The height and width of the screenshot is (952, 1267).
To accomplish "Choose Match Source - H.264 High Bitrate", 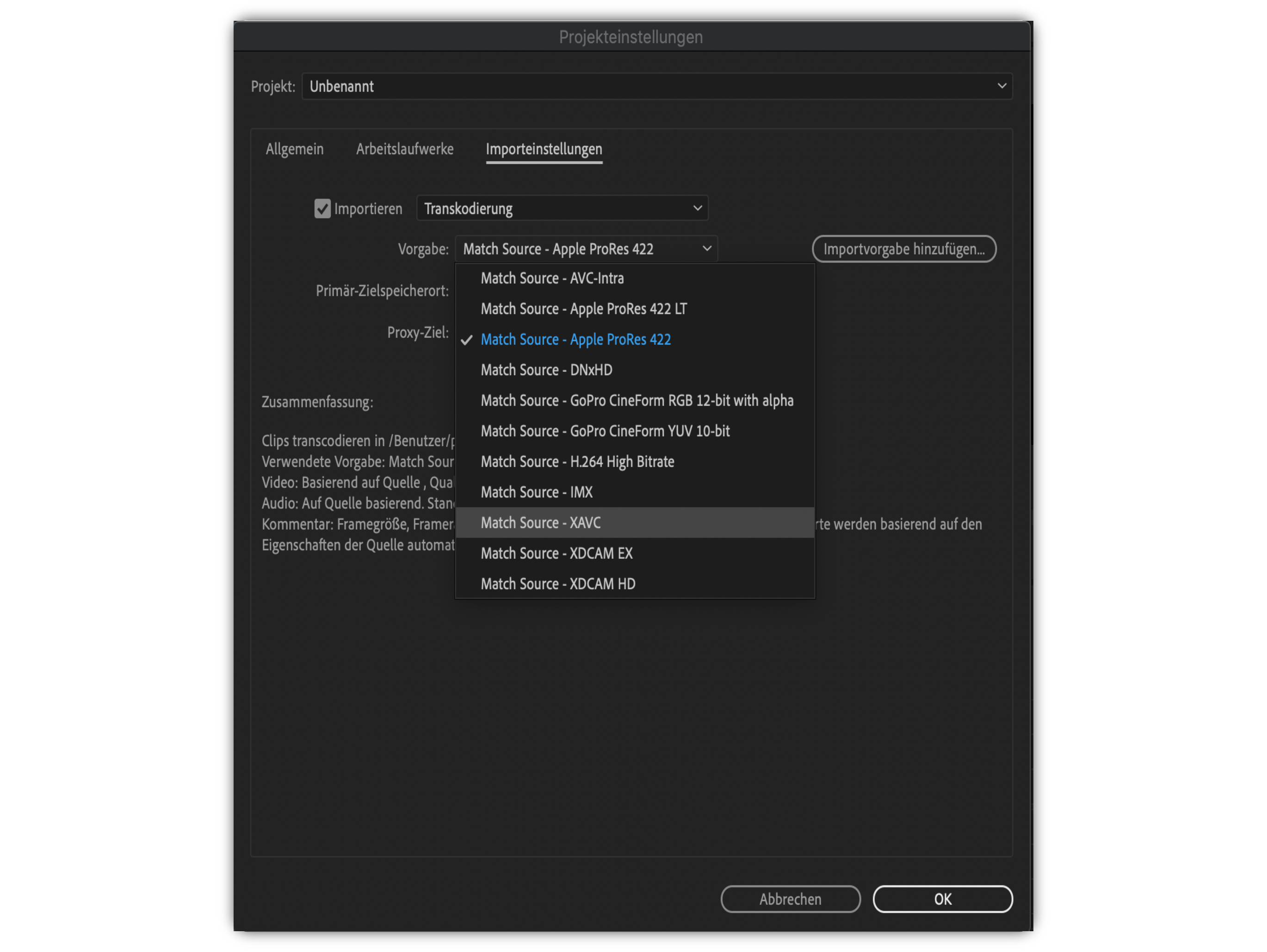I will point(577,462).
